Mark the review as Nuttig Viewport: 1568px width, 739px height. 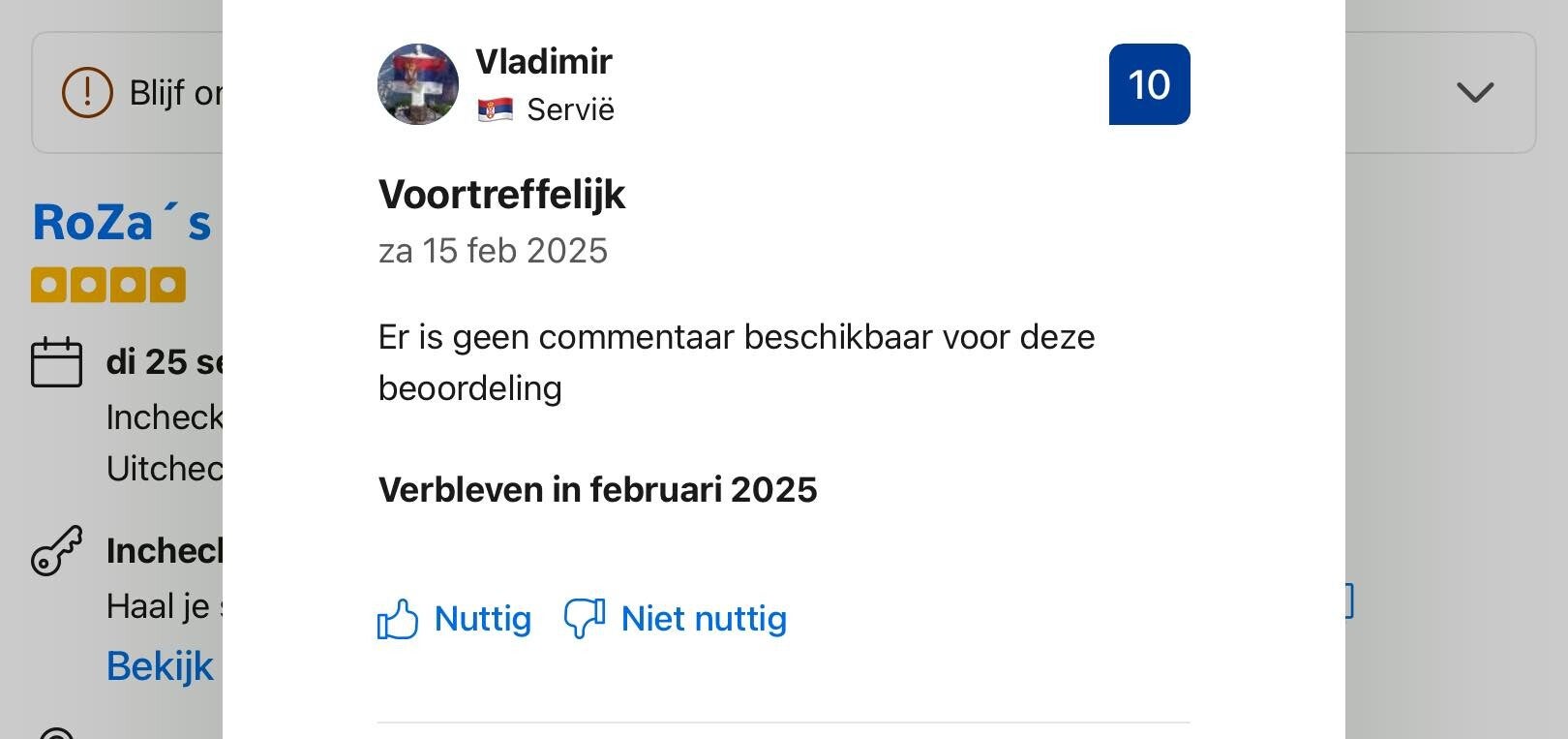(482, 619)
